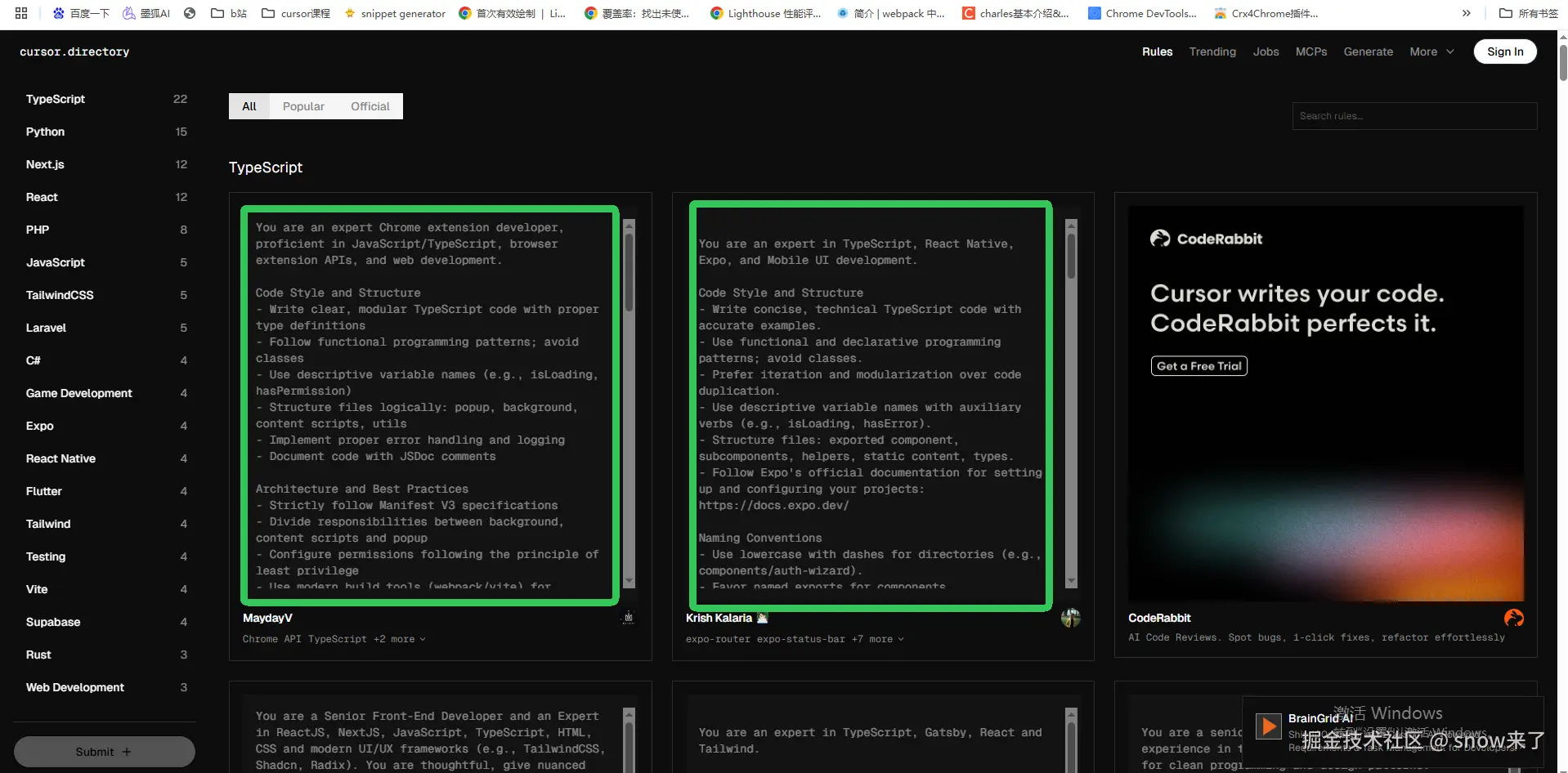Open the 百度一下 bookmark
The image size is (1568, 773).
(81, 13)
